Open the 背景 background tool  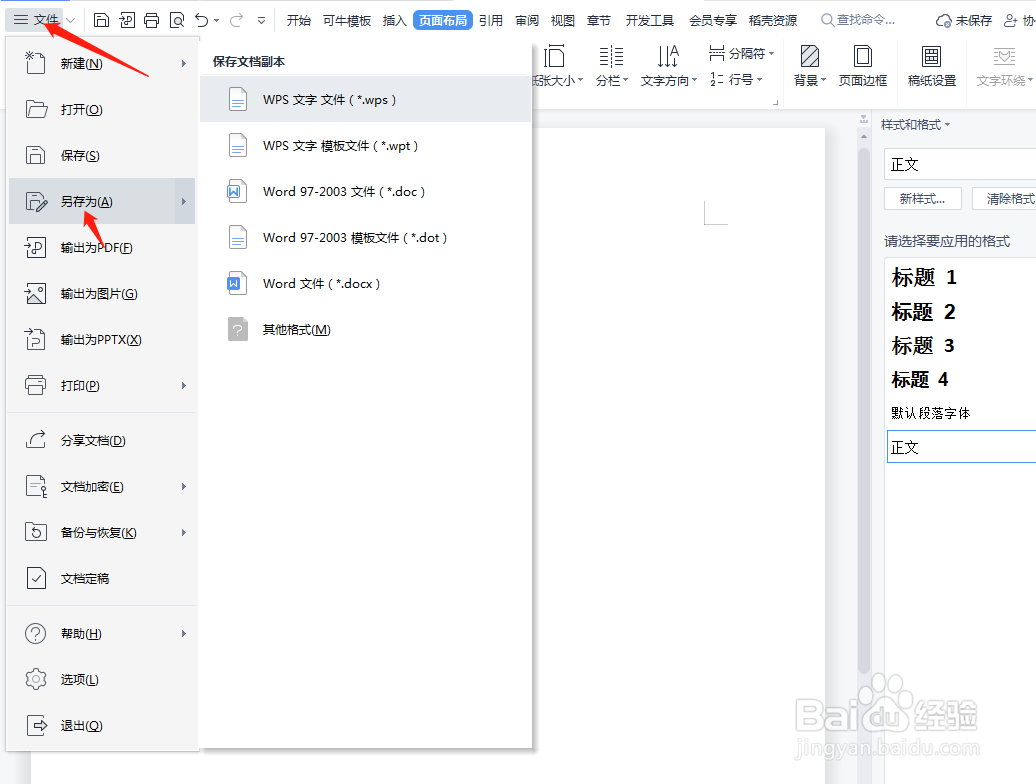809,65
